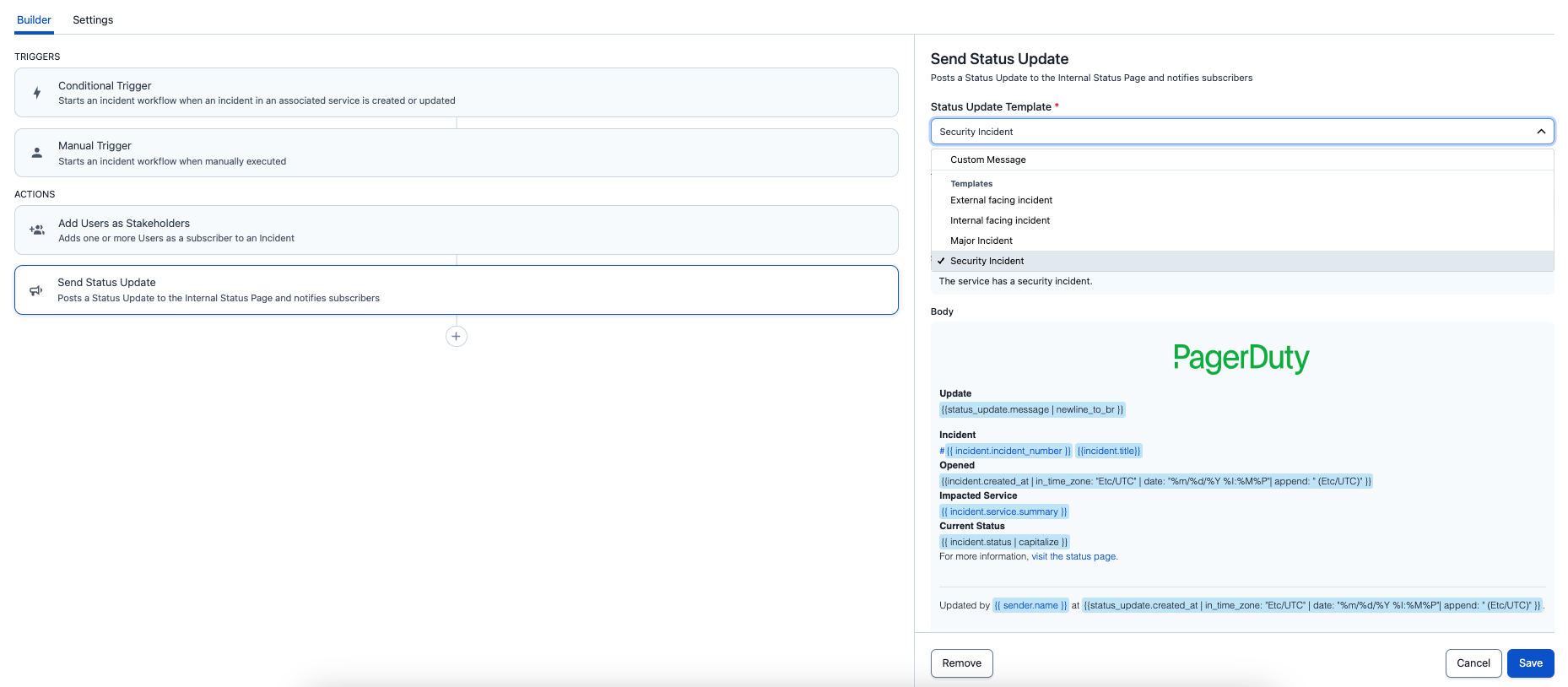Choose External facing incident template
1568x687 pixels.
[x=1242, y=200]
